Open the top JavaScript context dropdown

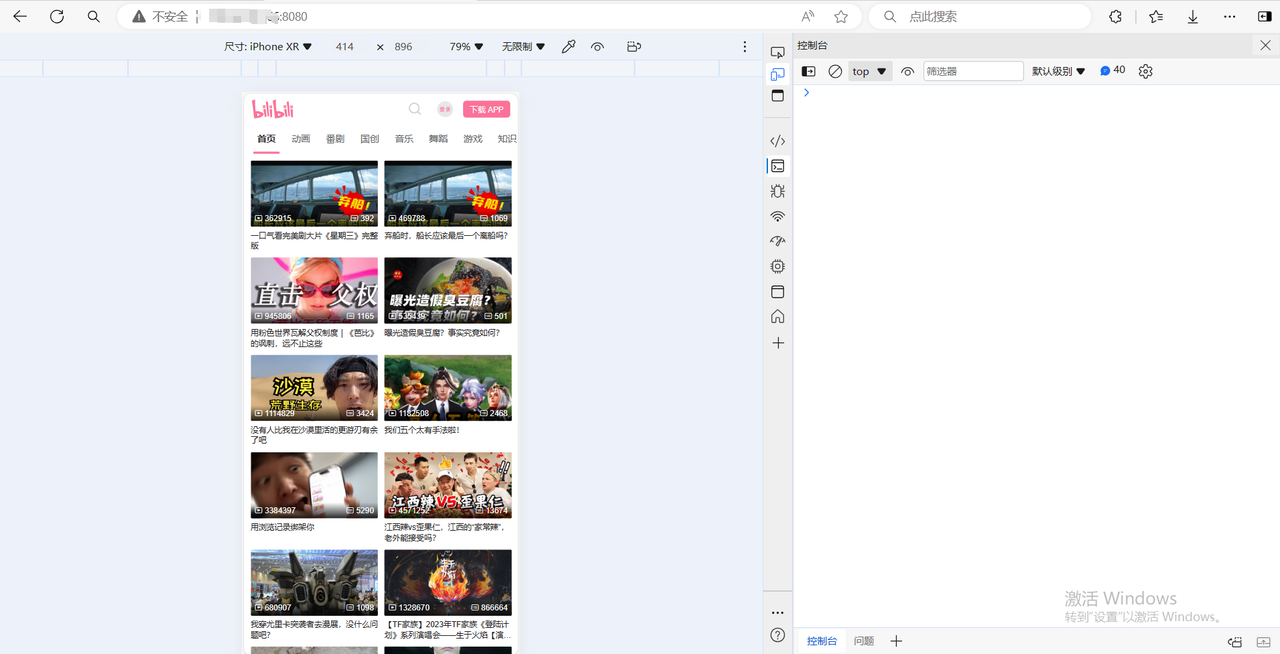(869, 72)
